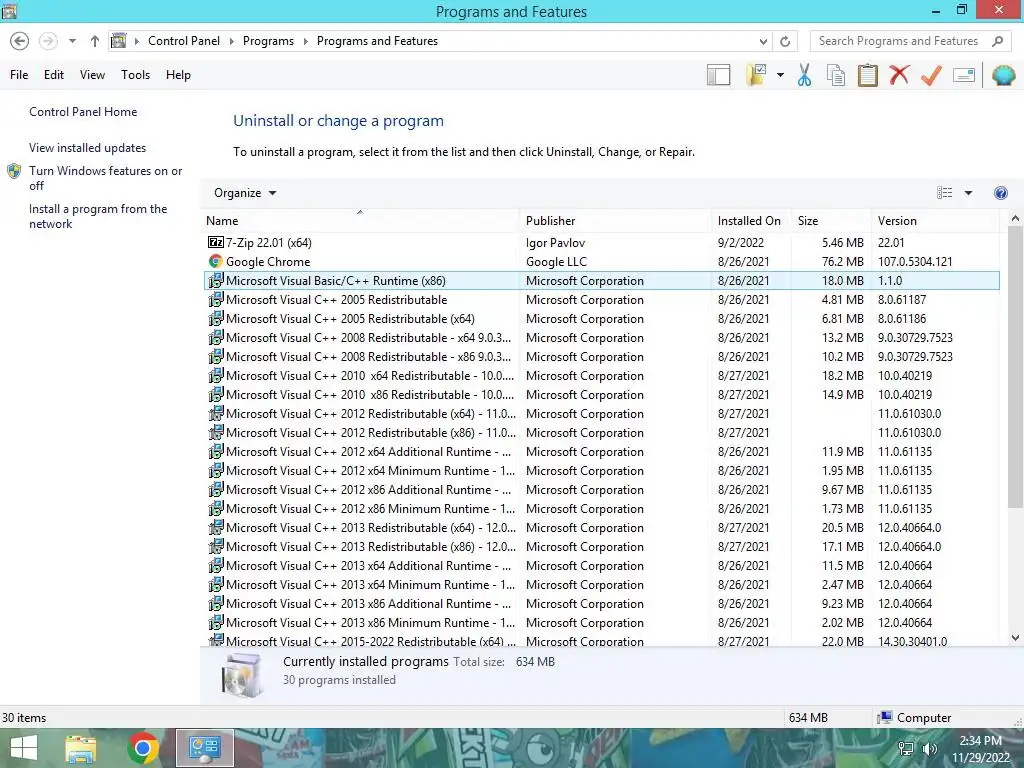Image resolution: width=1024 pixels, height=768 pixels.
Task: Open Turn Windows features on or off
Action: [105, 178]
